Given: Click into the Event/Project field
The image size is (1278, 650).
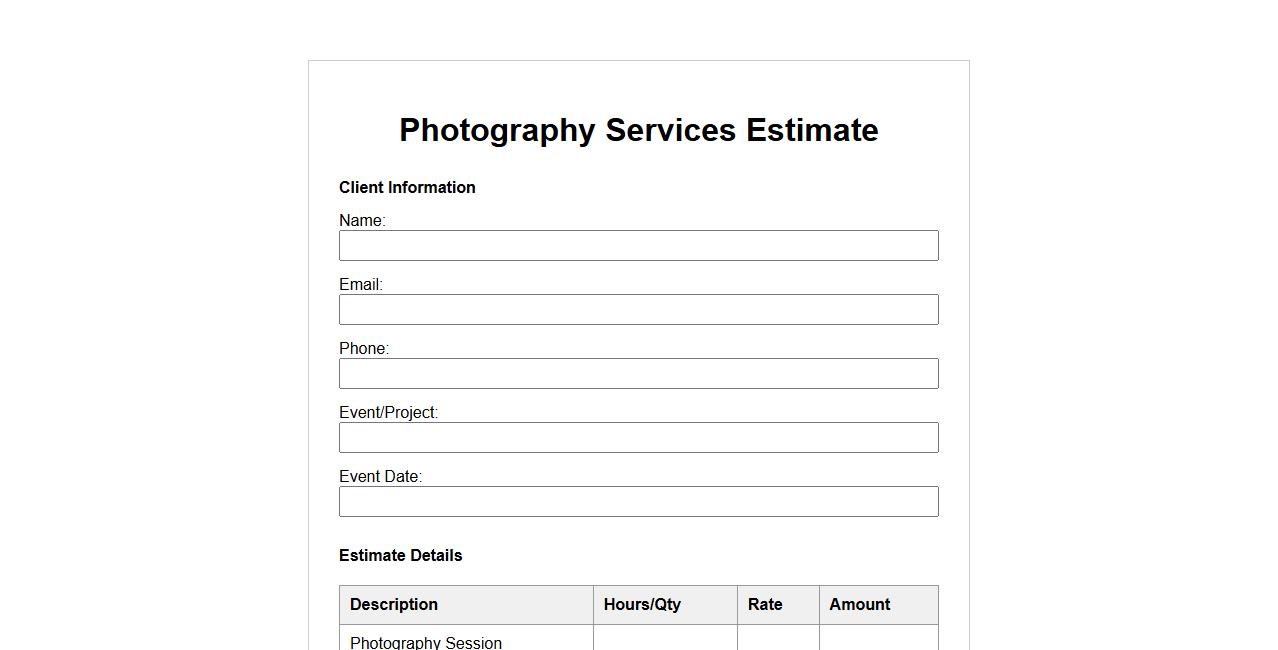Looking at the screenshot, I should point(638,438).
